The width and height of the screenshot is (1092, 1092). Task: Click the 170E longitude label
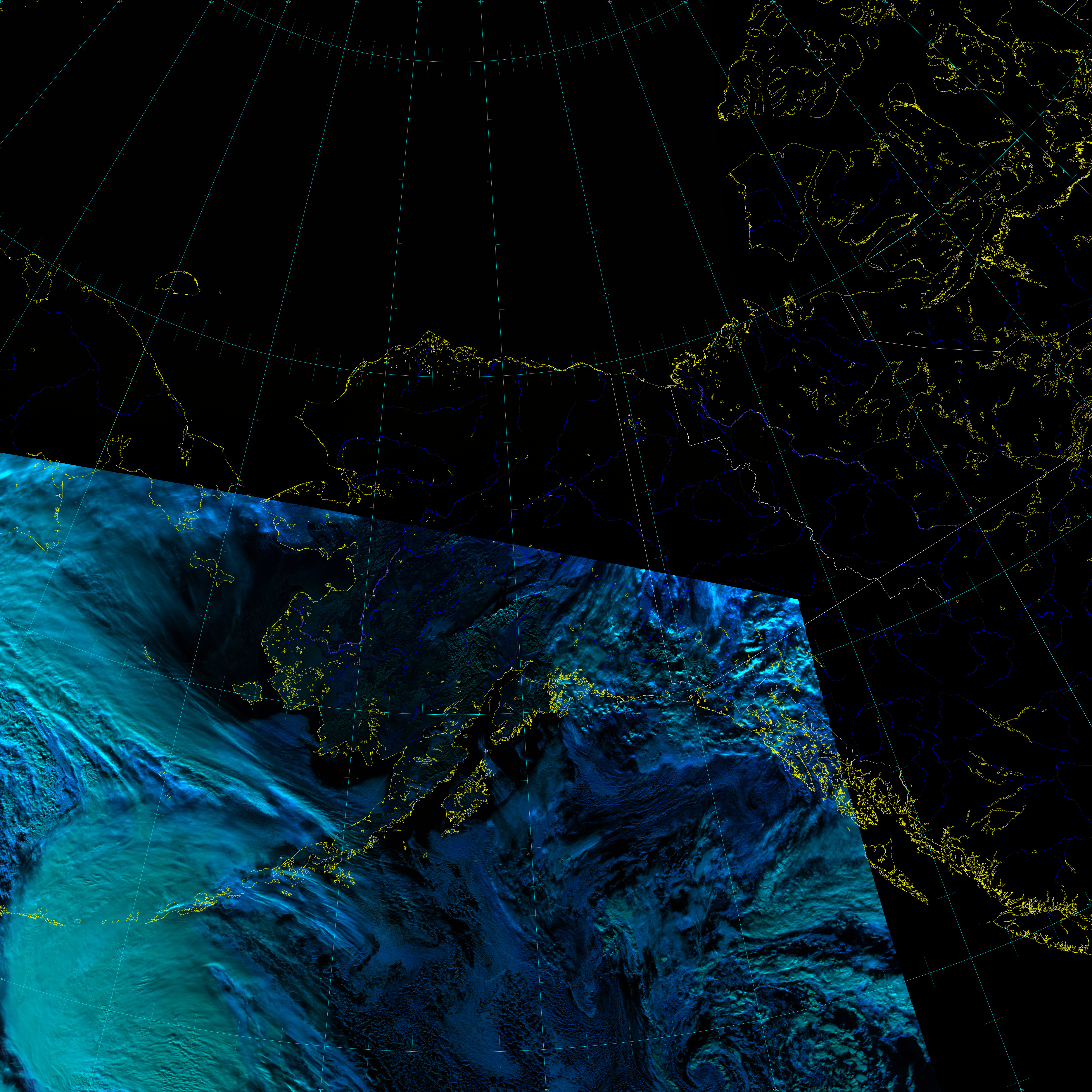click(211, 2)
